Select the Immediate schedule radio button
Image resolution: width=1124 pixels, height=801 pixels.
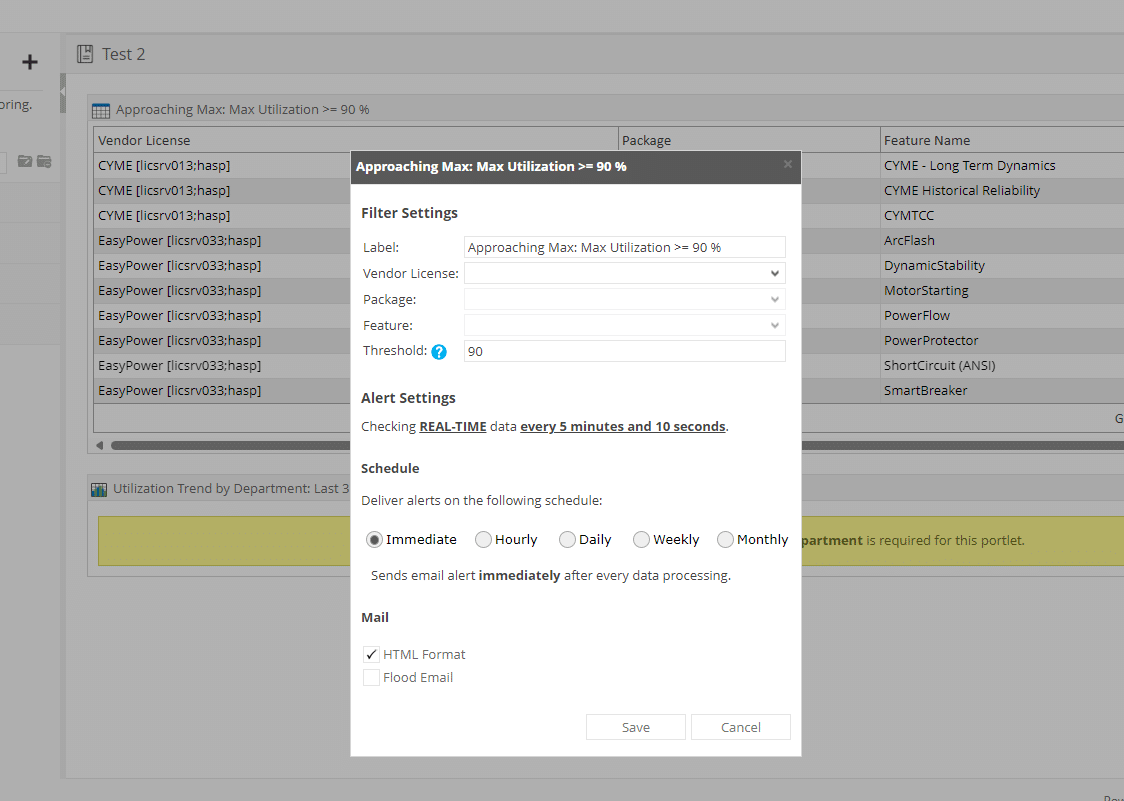374,539
